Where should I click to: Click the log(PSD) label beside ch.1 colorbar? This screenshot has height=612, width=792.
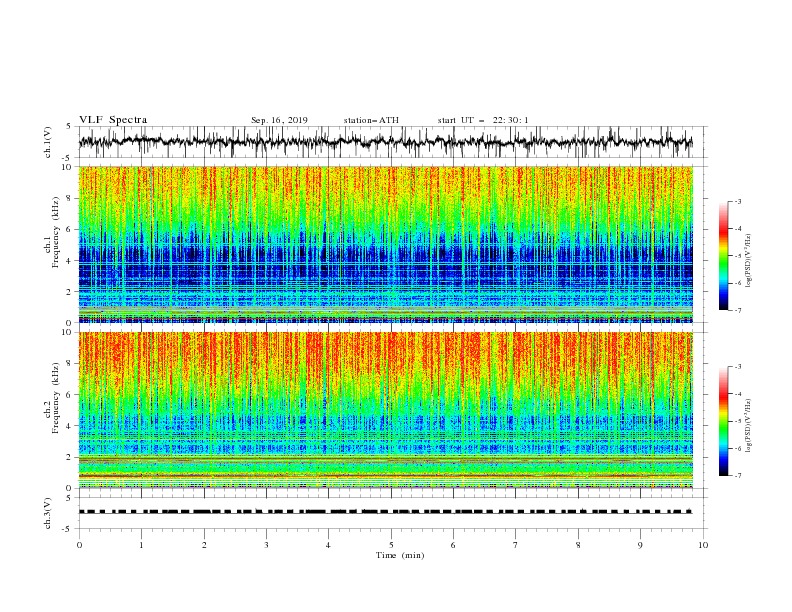click(749, 261)
